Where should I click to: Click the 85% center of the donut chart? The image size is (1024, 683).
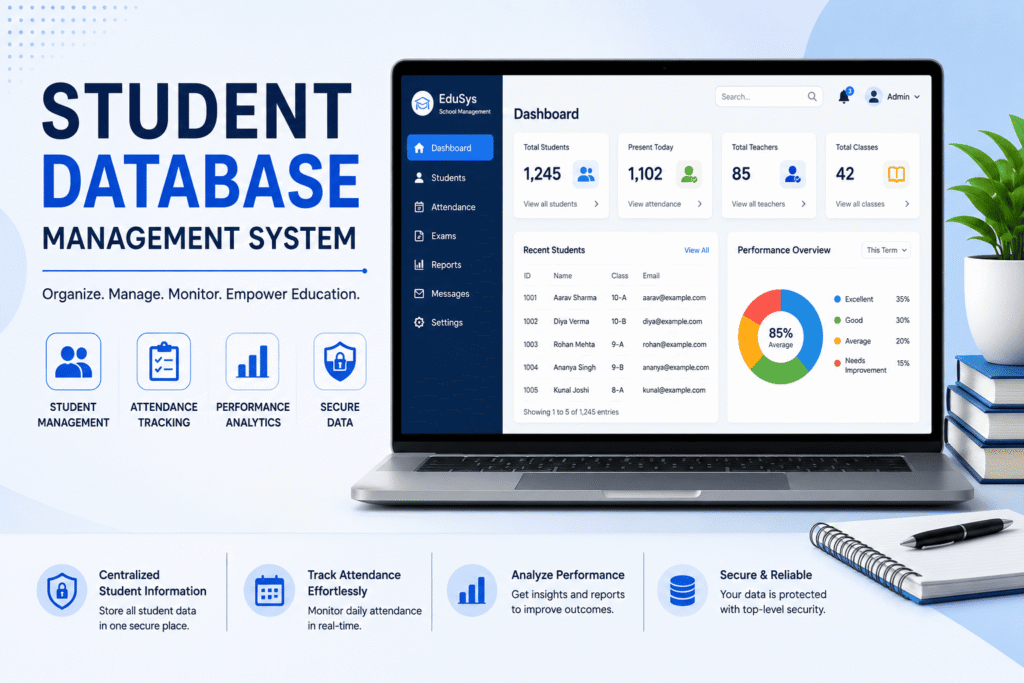[780, 336]
